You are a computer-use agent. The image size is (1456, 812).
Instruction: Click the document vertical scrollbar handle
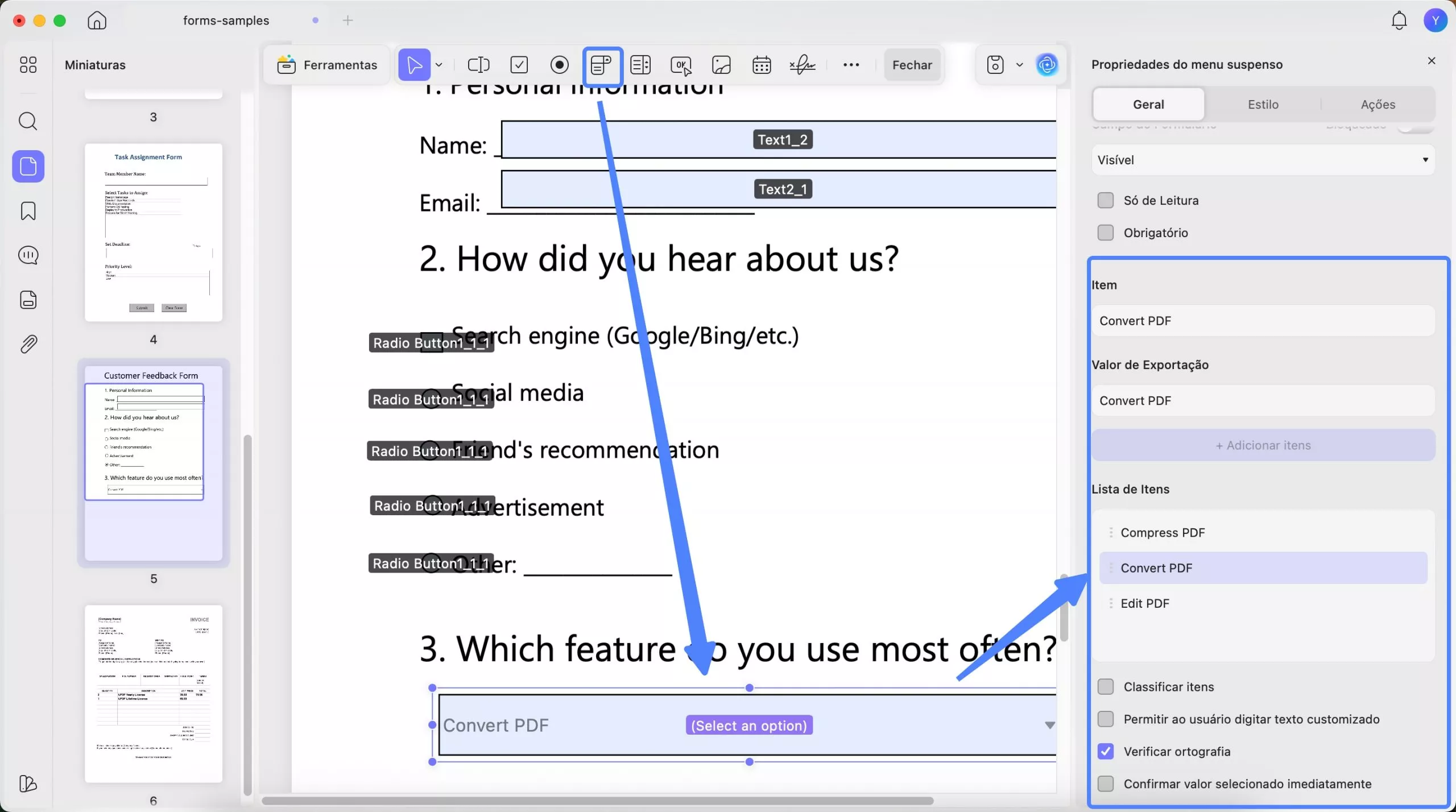pyautogui.click(x=1064, y=608)
